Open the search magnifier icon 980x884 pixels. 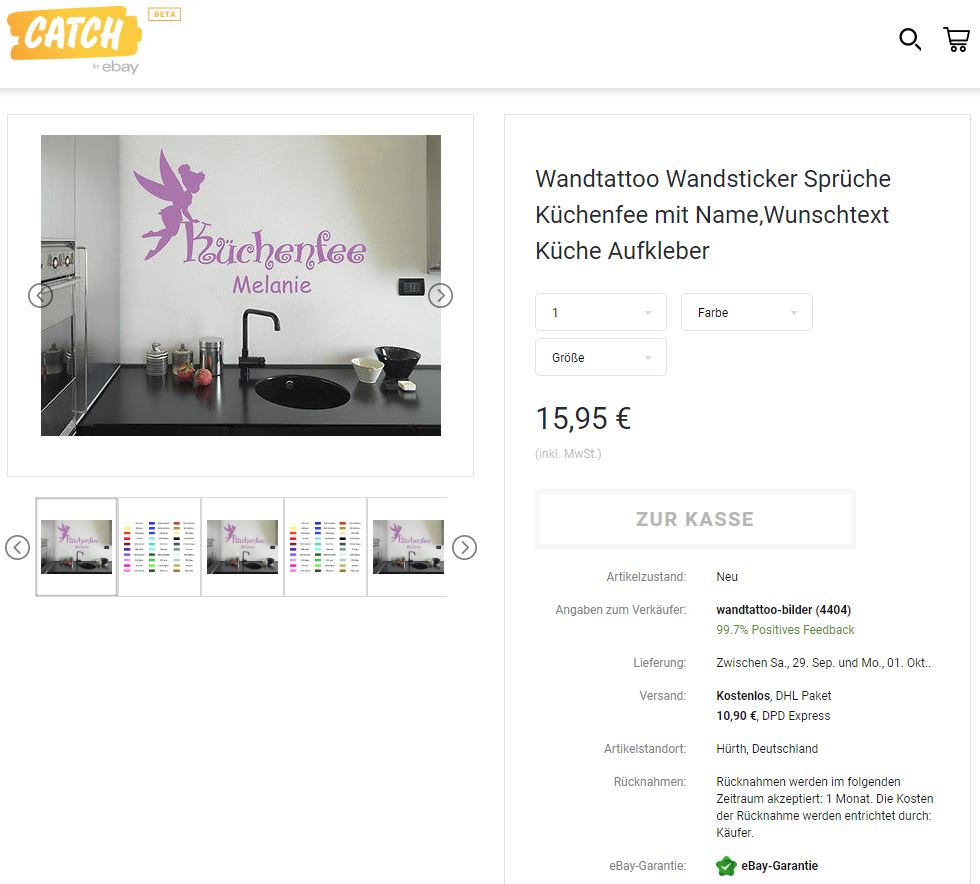[910, 39]
